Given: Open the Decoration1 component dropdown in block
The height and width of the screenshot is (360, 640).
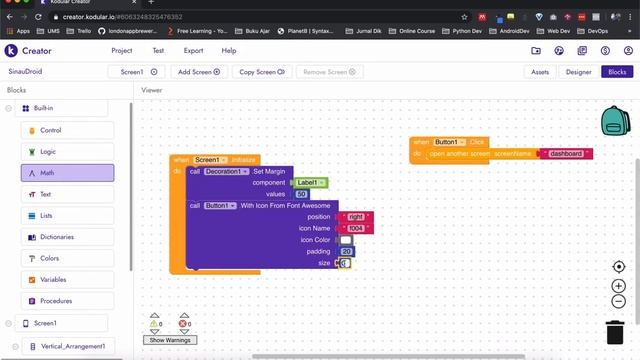Looking at the screenshot, I should coord(227,171).
